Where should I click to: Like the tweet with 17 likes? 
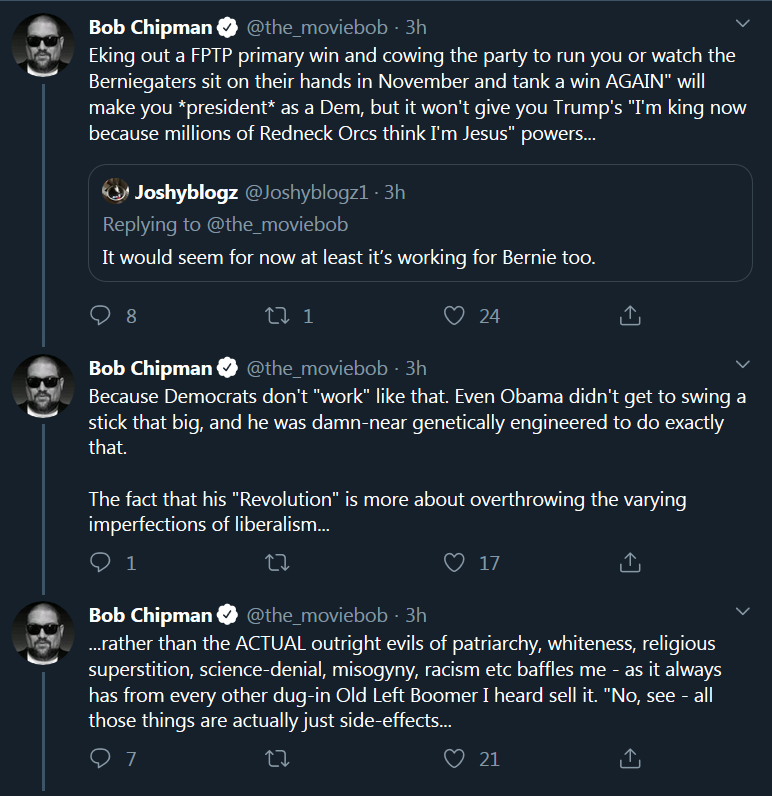(x=454, y=562)
